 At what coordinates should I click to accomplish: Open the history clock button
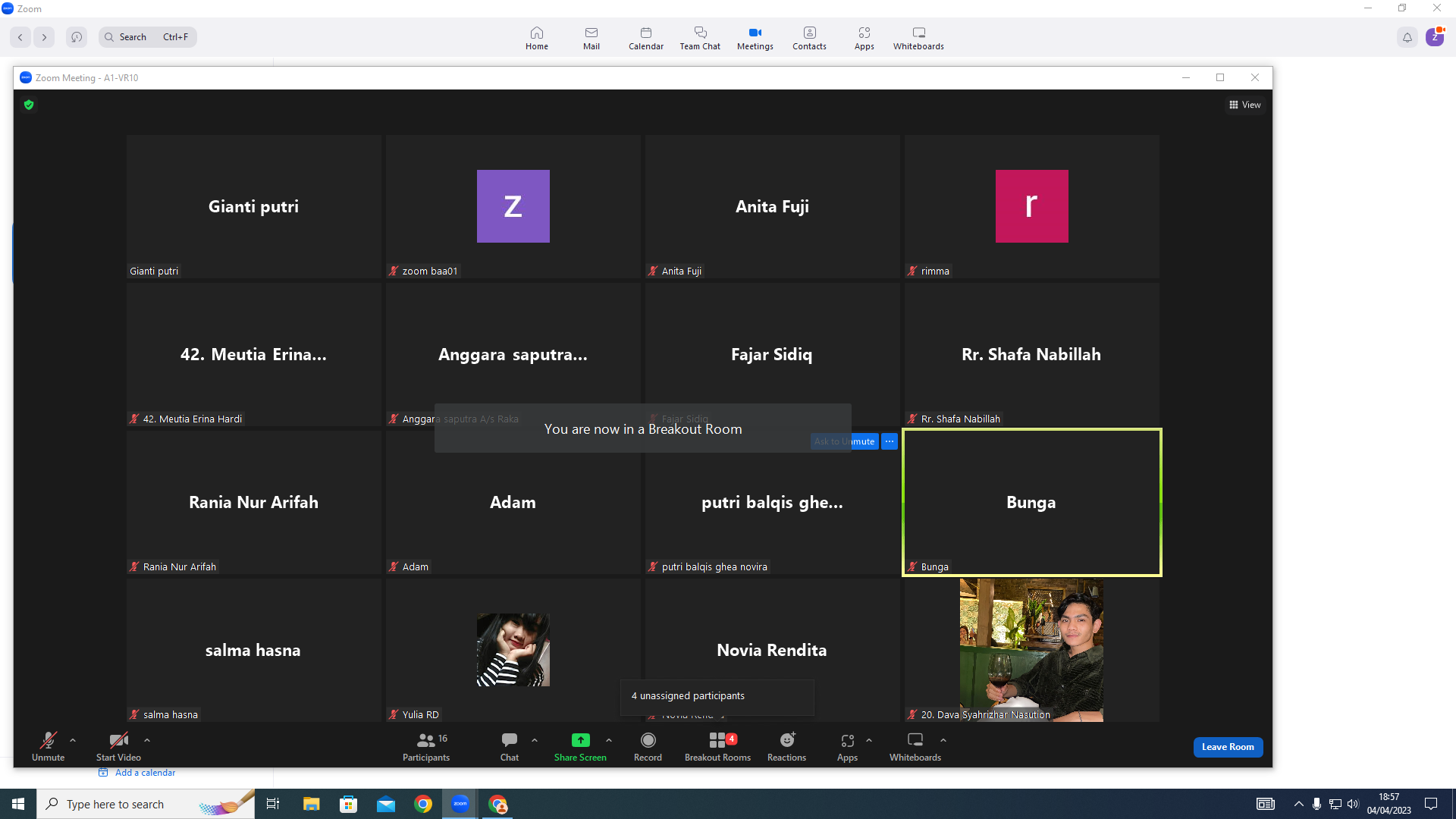coord(77,37)
